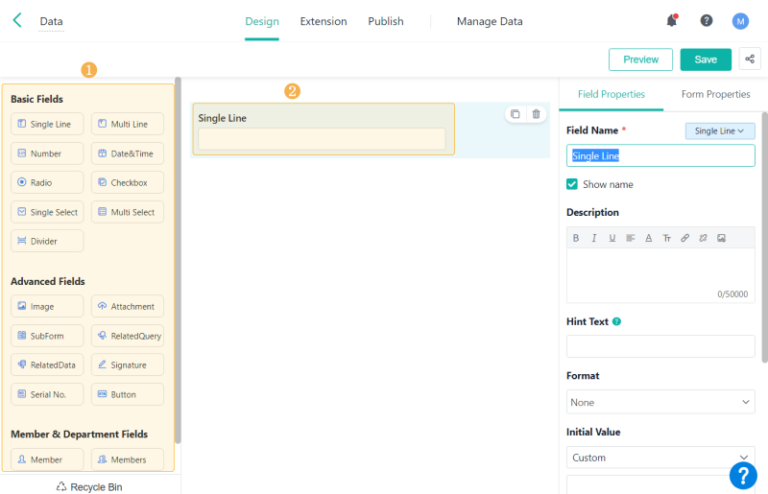Click the Hint Text input box
Image resolution: width=768 pixels, height=494 pixels.
pyautogui.click(x=660, y=346)
